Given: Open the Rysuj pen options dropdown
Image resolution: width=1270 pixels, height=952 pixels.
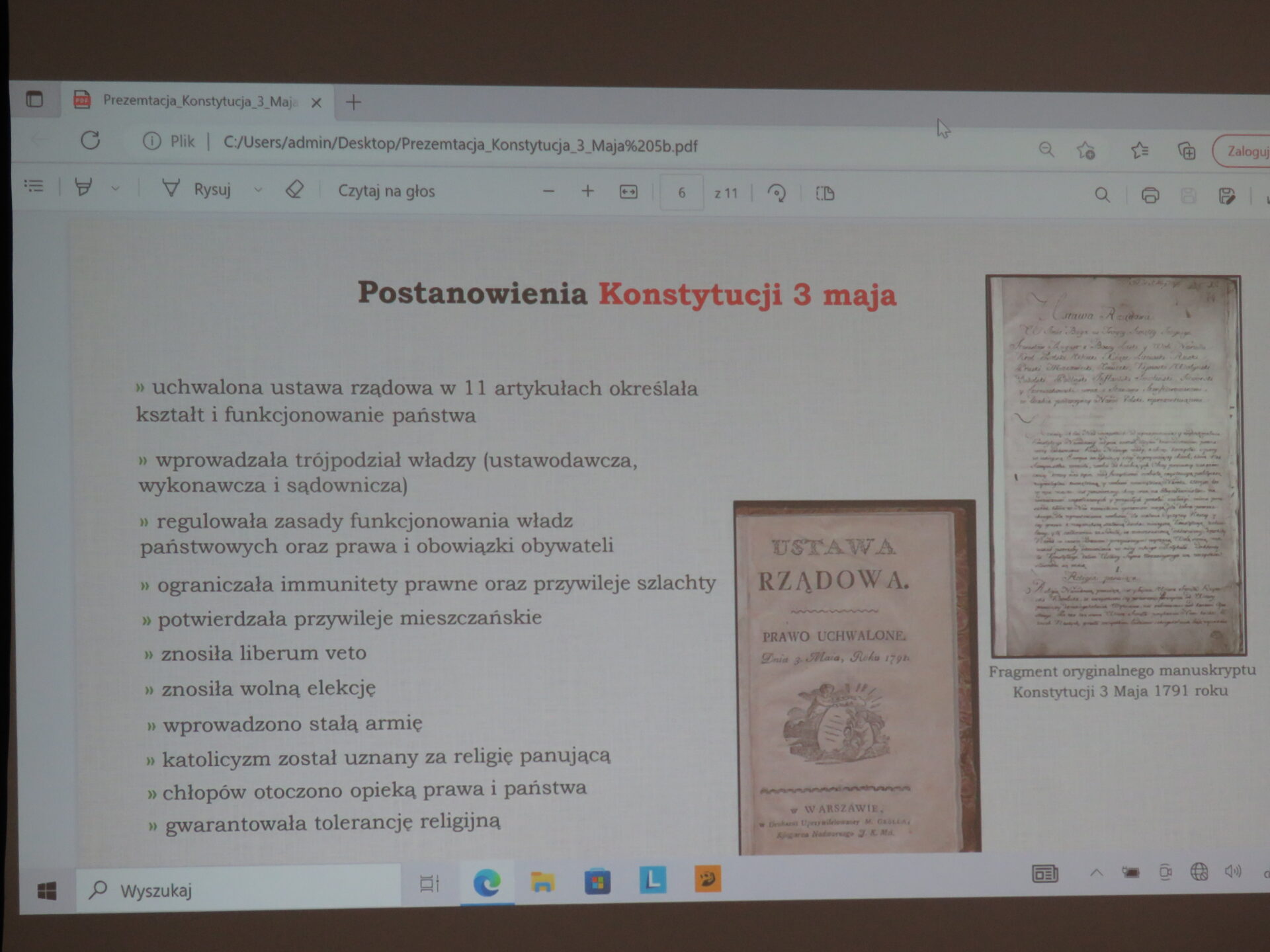Looking at the screenshot, I should 258,190.
